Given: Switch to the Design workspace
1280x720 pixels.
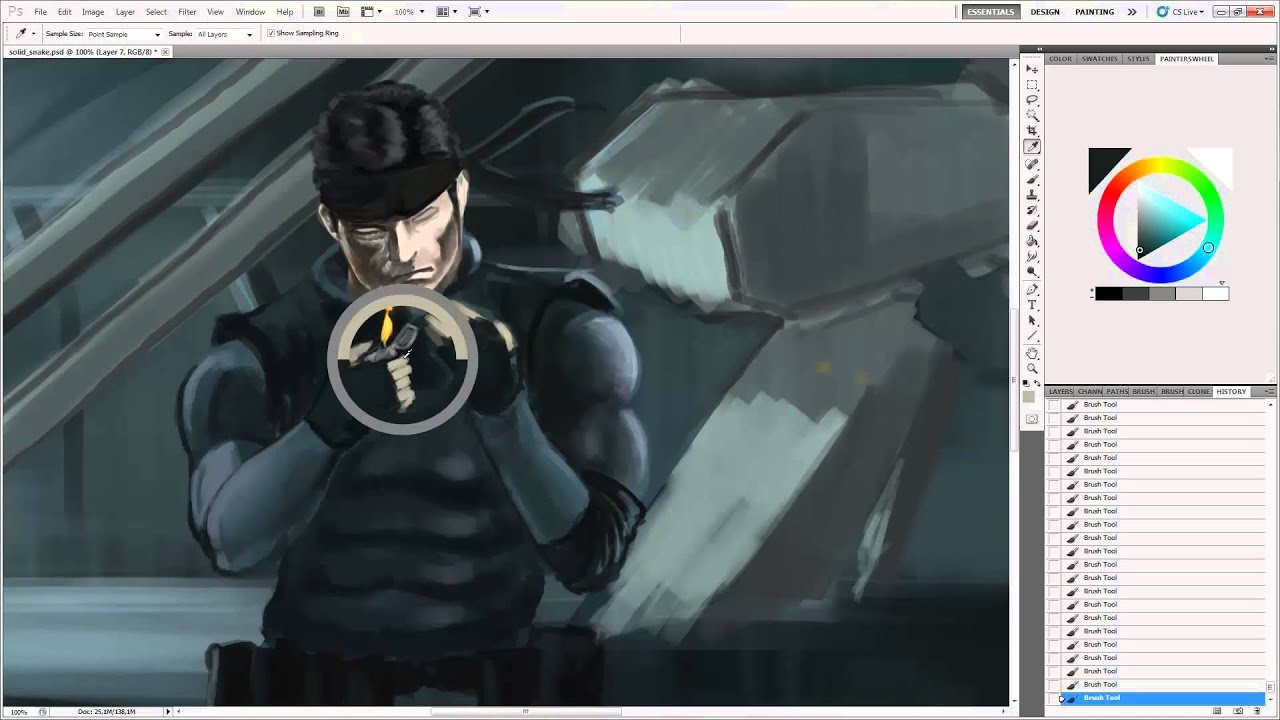Looking at the screenshot, I should click(1045, 12).
